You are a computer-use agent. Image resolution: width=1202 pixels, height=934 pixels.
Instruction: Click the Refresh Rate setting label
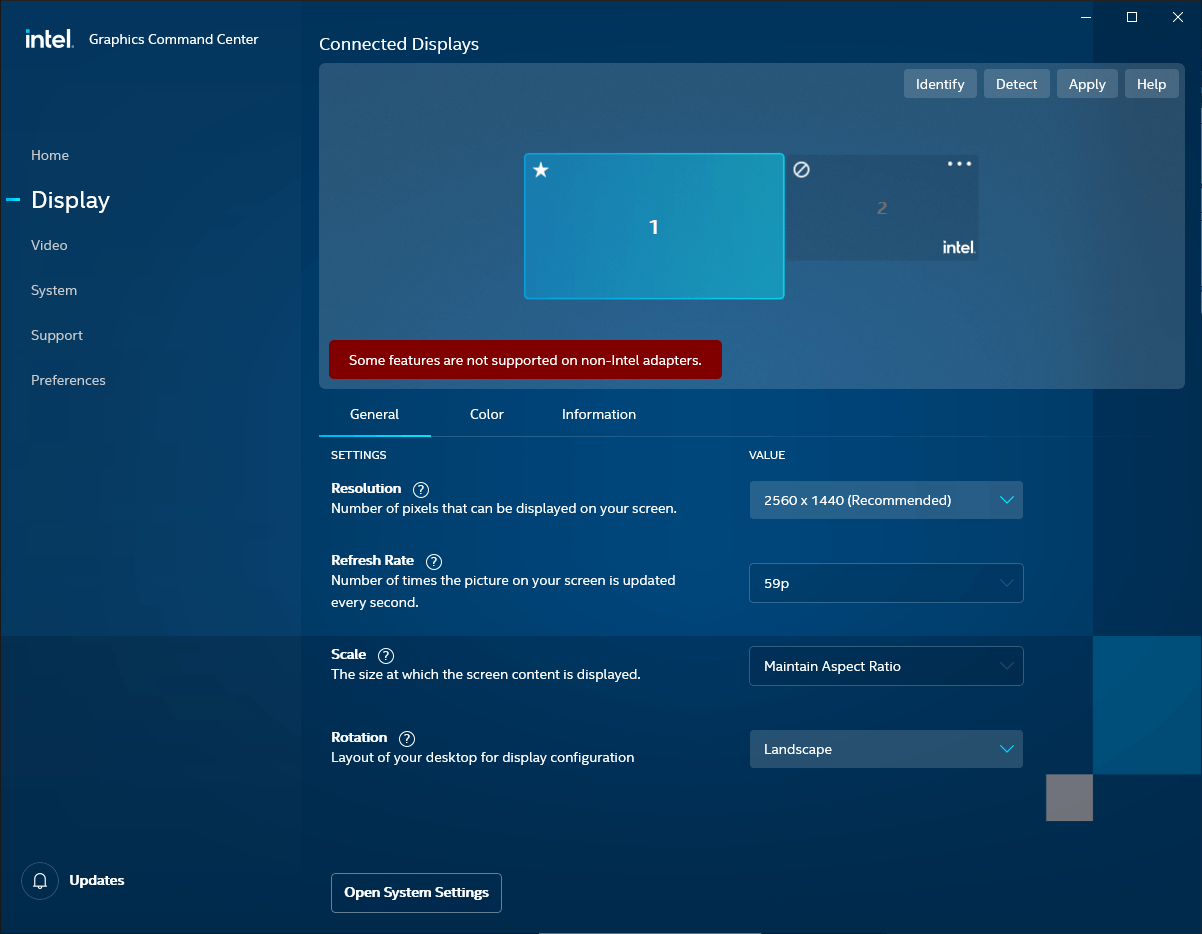point(372,561)
